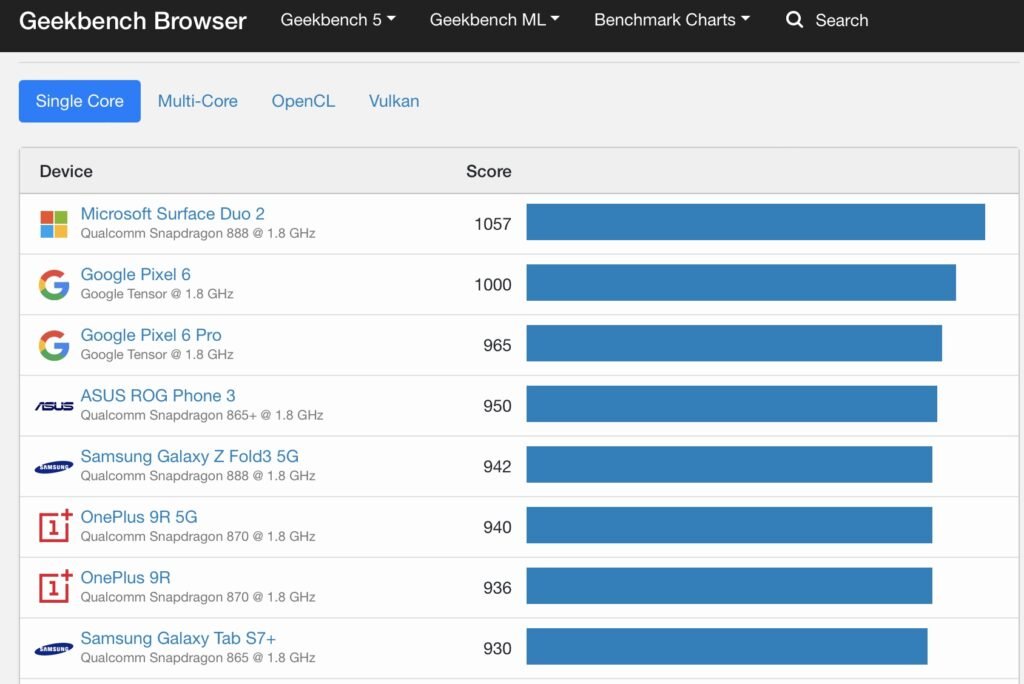1024x684 pixels.
Task: Open the Microsoft Surface Duo 2 link
Action: [172, 214]
